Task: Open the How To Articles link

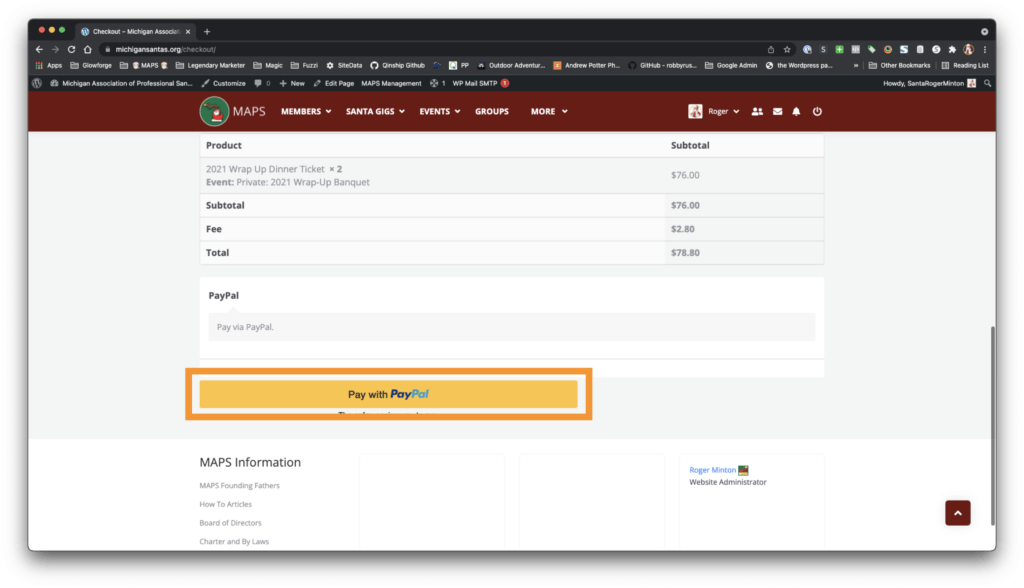Action: pos(225,504)
